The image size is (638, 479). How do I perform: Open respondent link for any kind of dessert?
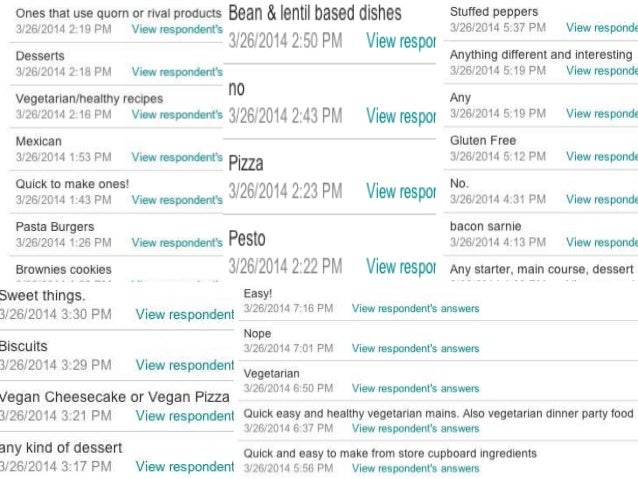[x=185, y=466]
